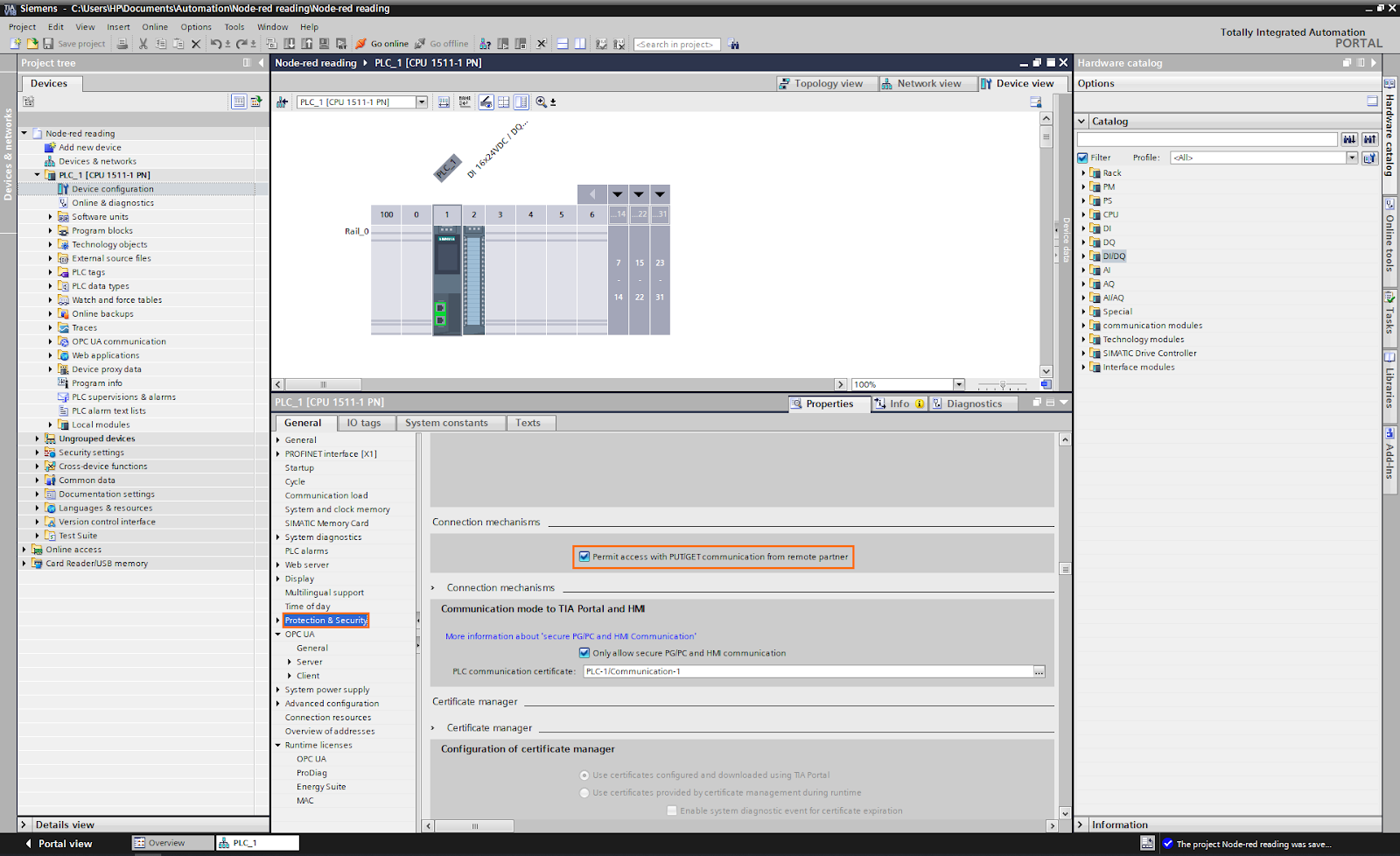
Task: Switch to Portal view
Action: [58, 844]
